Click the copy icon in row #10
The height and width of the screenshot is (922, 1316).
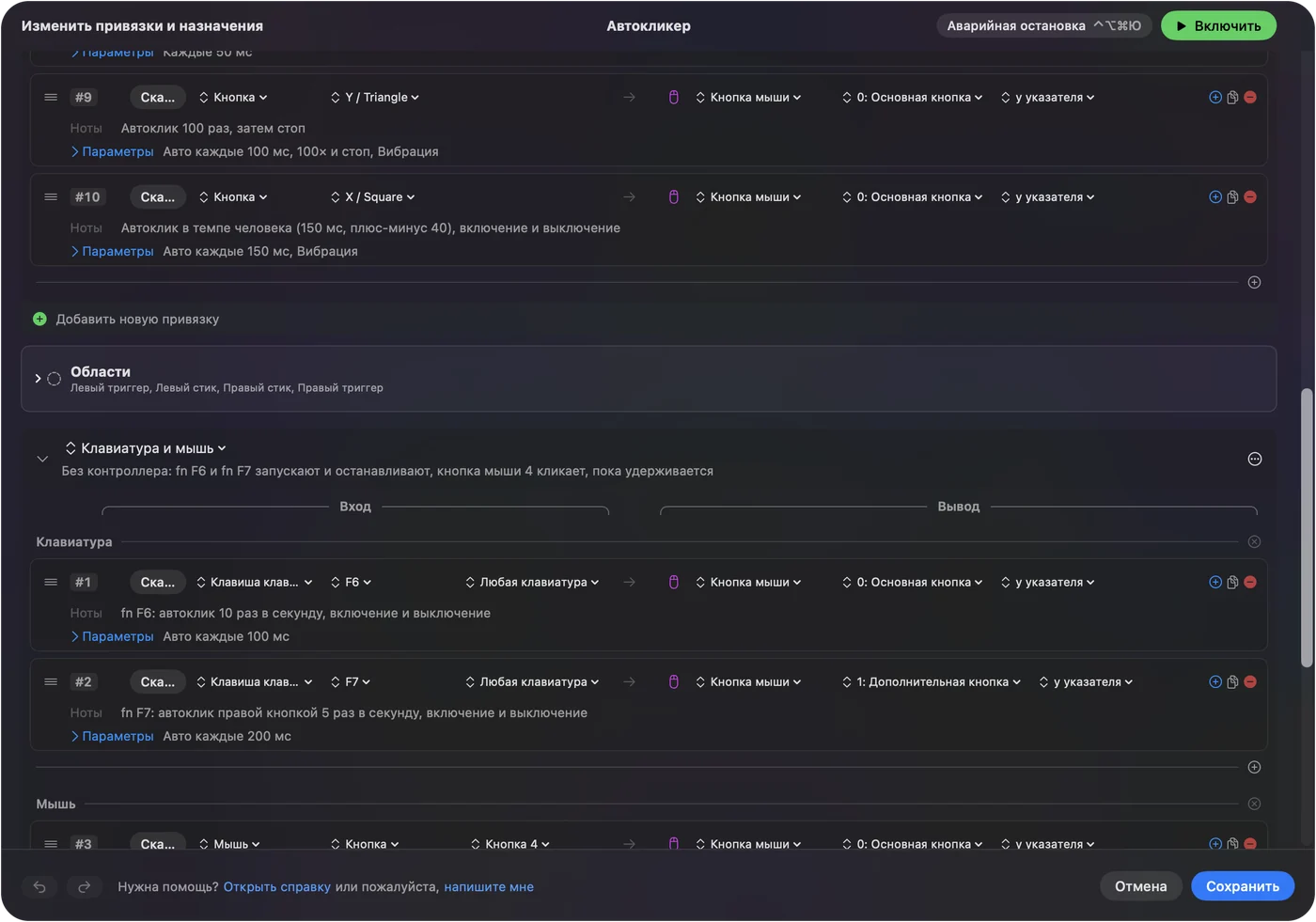pyautogui.click(x=1232, y=197)
